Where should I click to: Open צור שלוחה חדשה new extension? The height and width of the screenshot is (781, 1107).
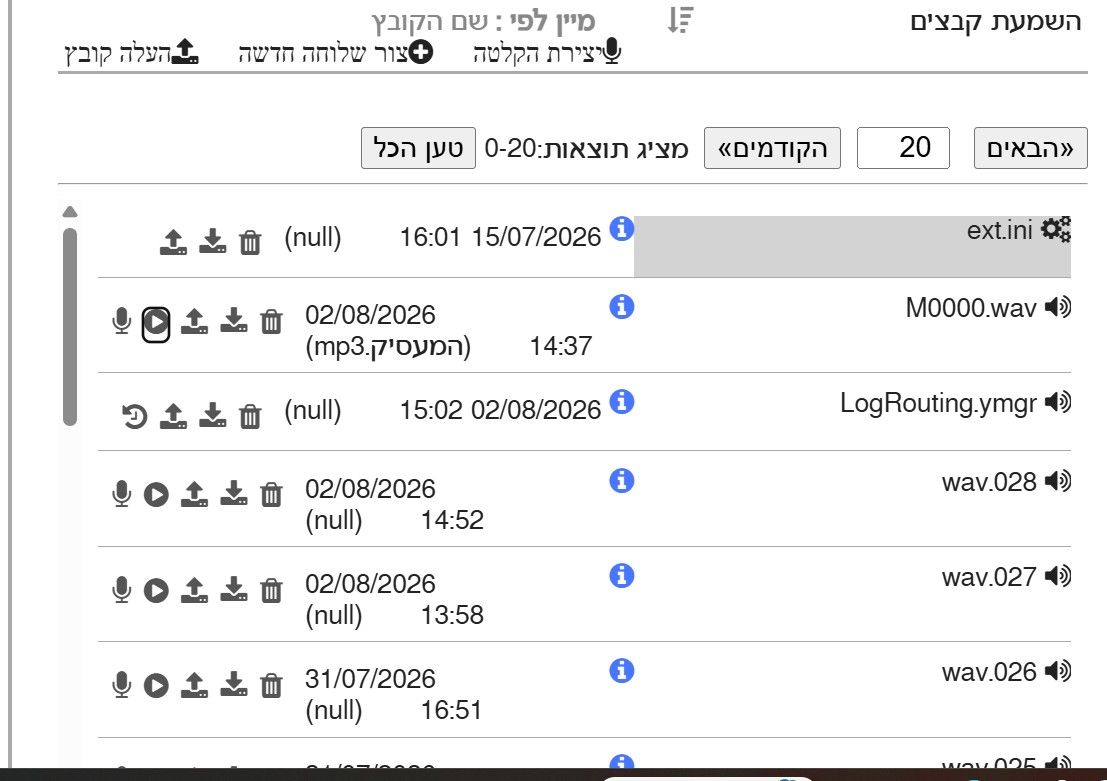point(336,53)
